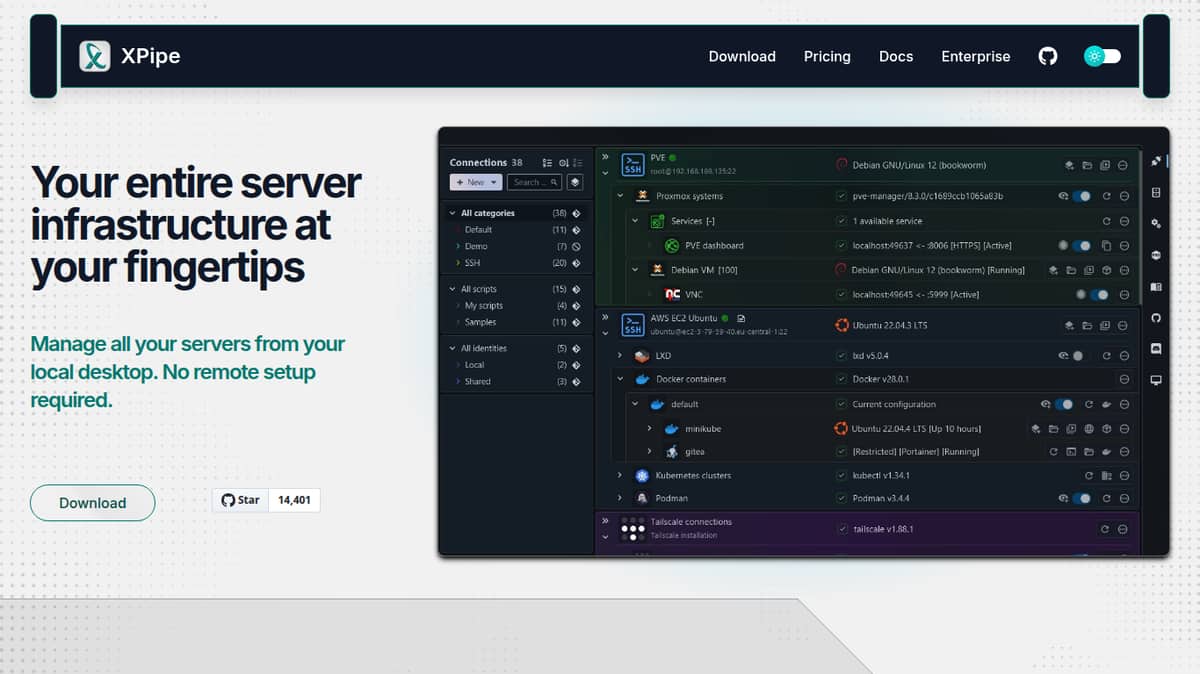The image size is (1200, 674).
Task: Open the Download page from navbar
Action: point(742,57)
